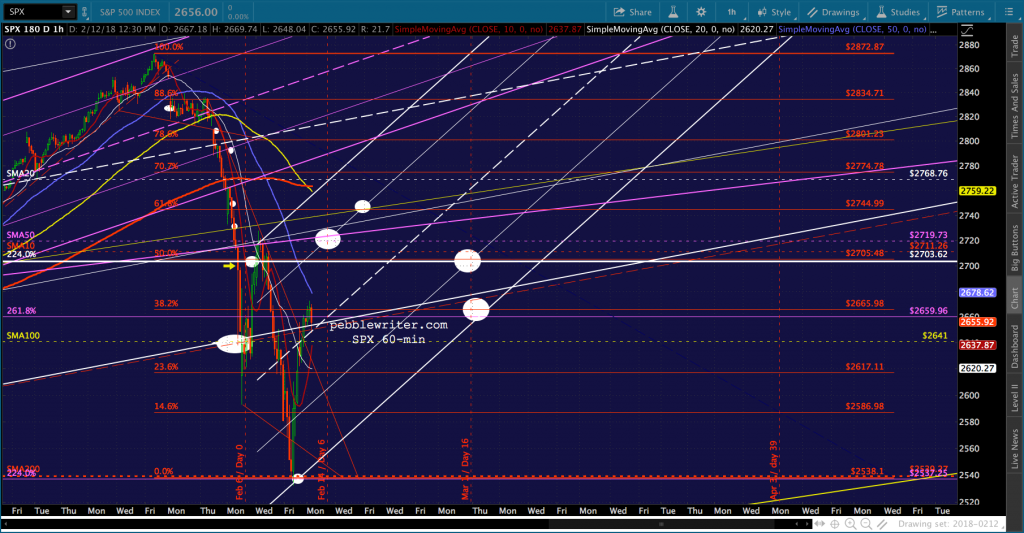The width and height of the screenshot is (1024, 533).
Task: Open the Style dropdown menu
Action: (775, 12)
